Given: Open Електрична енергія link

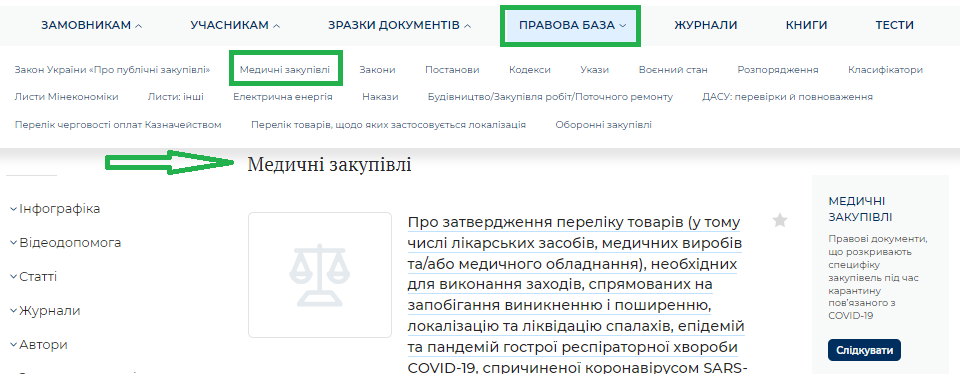Looking at the screenshot, I should tap(283, 97).
